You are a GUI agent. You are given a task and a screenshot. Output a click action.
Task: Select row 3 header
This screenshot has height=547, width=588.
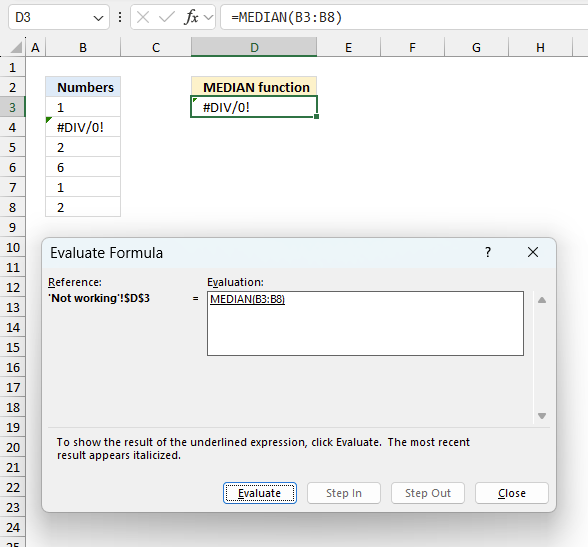pos(12,107)
